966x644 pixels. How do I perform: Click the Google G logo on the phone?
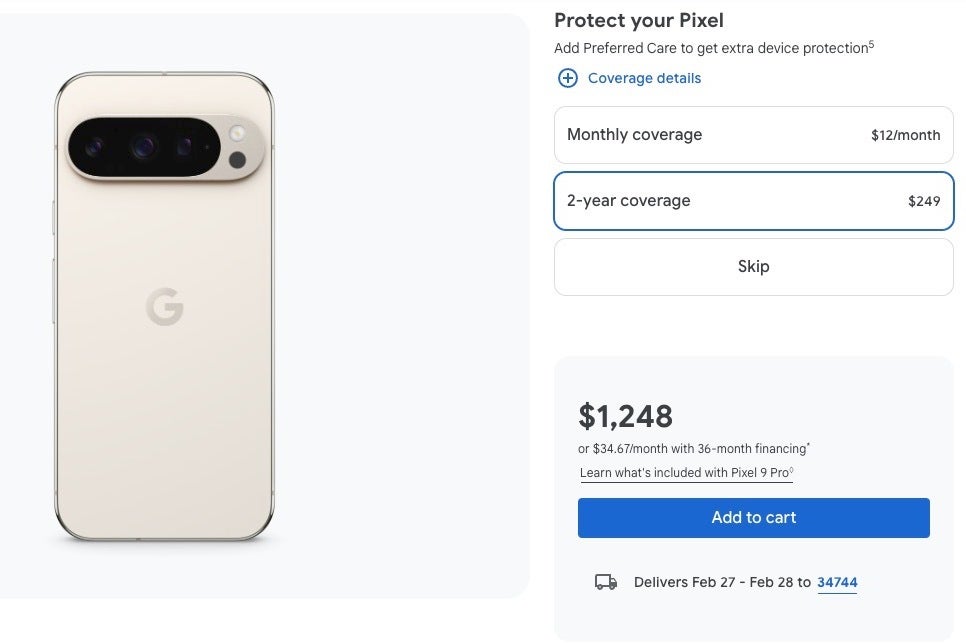point(165,307)
